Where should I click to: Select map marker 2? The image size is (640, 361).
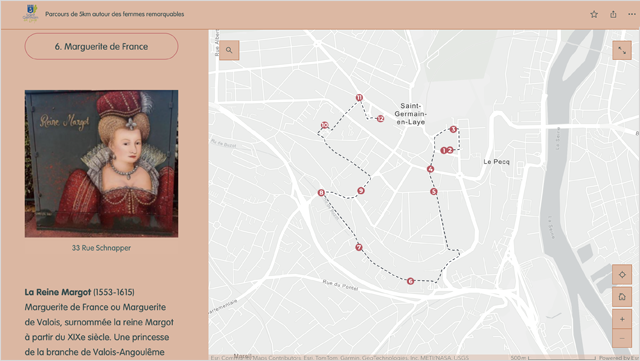[x=450, y=150]
